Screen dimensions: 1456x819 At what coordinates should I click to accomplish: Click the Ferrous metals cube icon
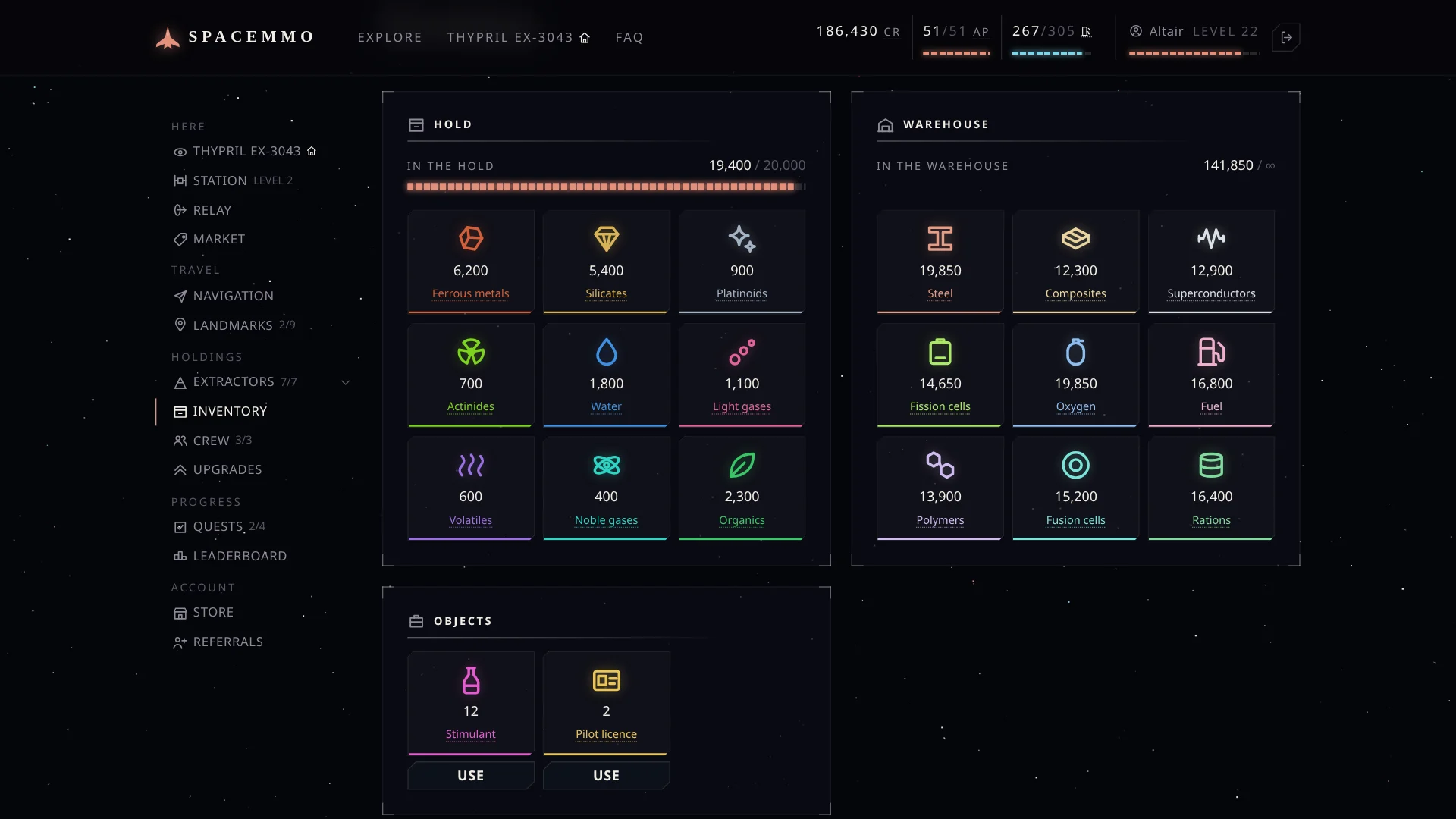point(471,239)
